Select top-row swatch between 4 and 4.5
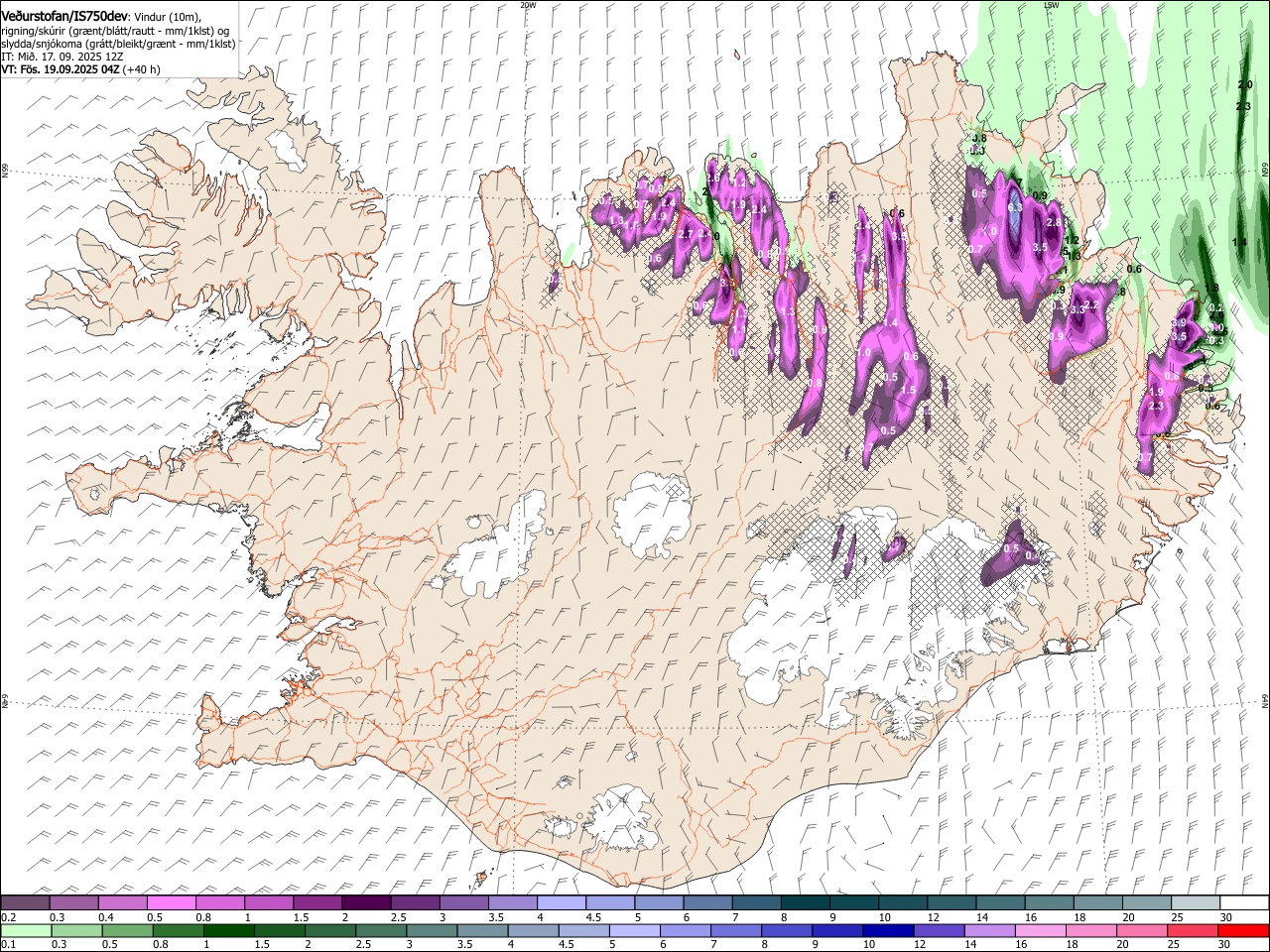Screen dimensions: 1270x952 point(562,902)
